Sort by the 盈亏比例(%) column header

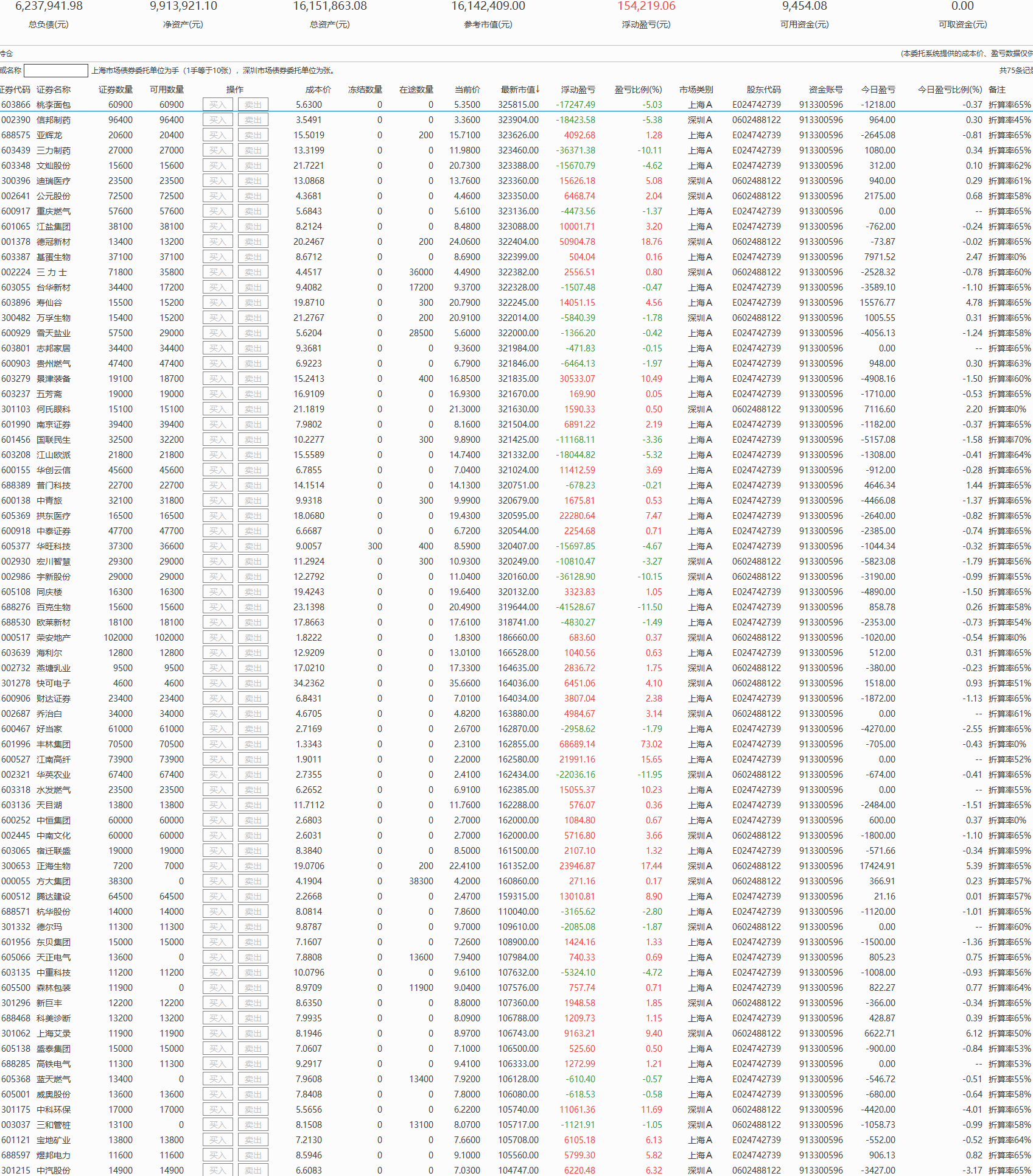coord(638,90)
